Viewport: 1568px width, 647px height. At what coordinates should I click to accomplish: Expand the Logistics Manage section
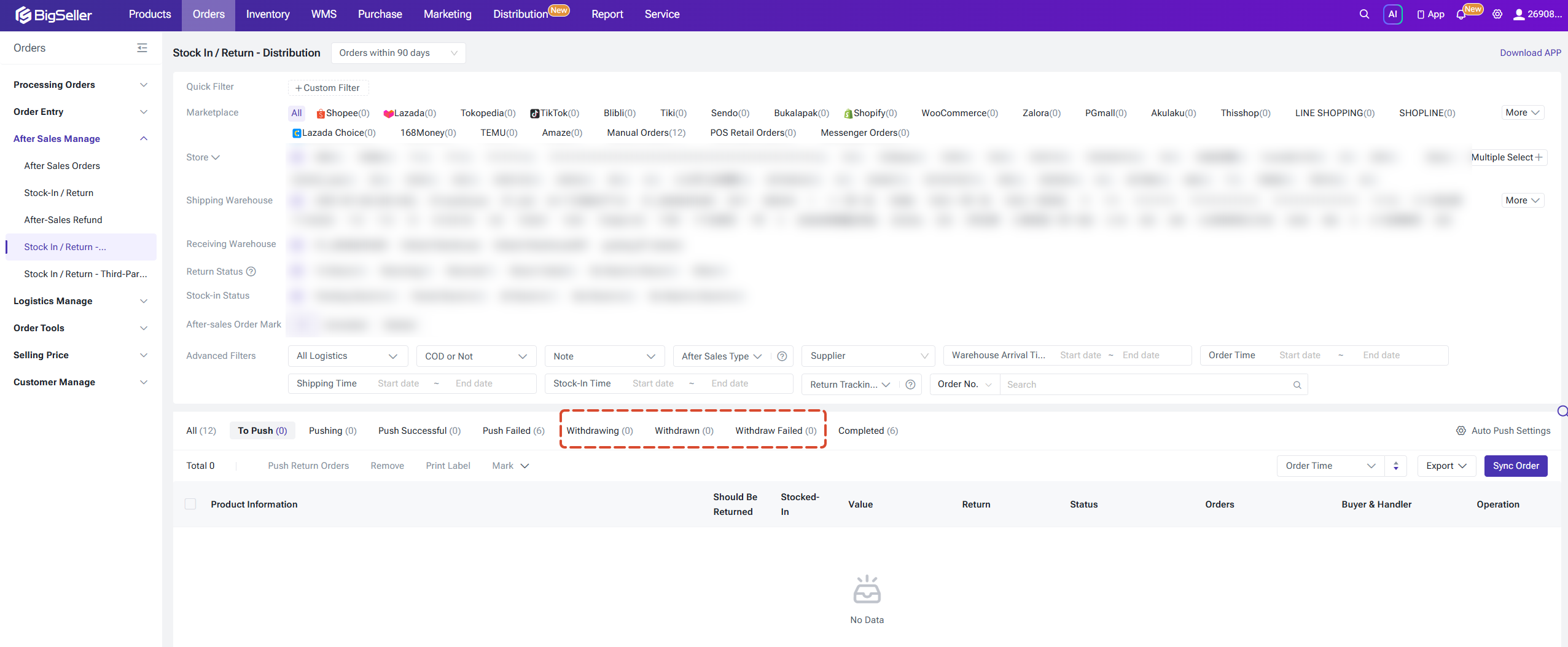[x=80, y=301]
